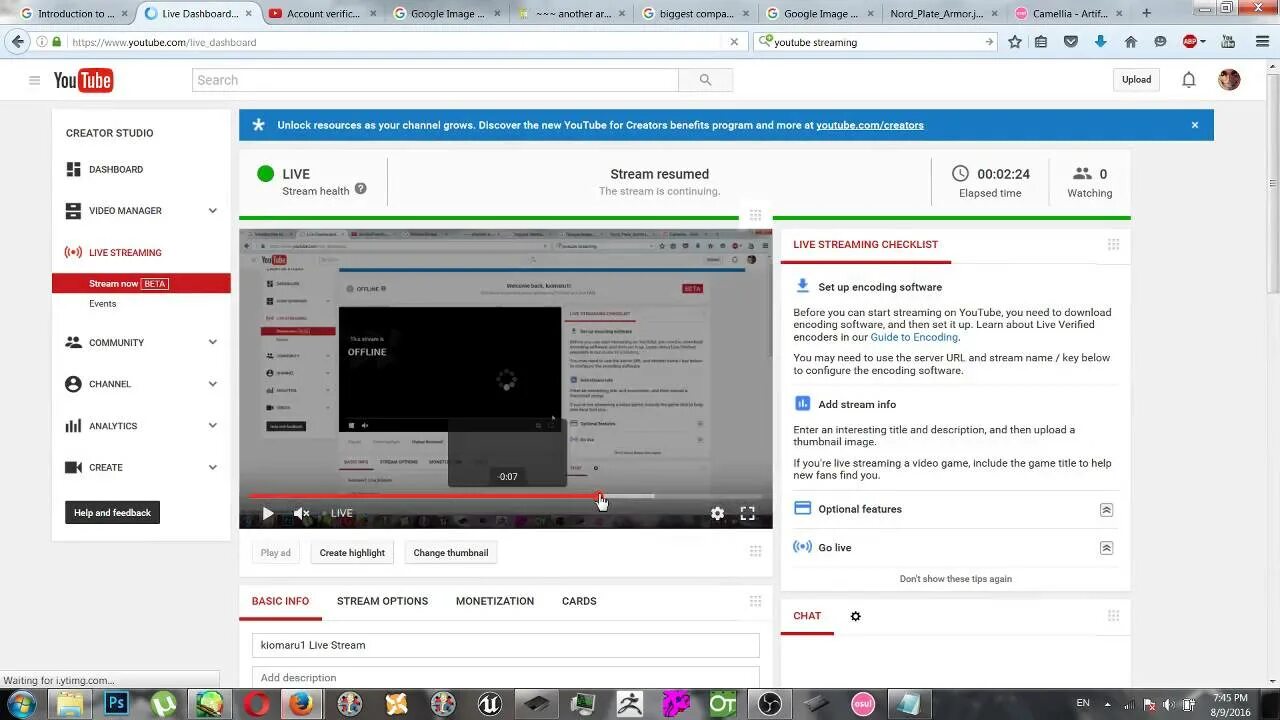Expand the Channel section
This screenshot has width=1280, height=720.
pyautogui.click(x=212, y=384)
